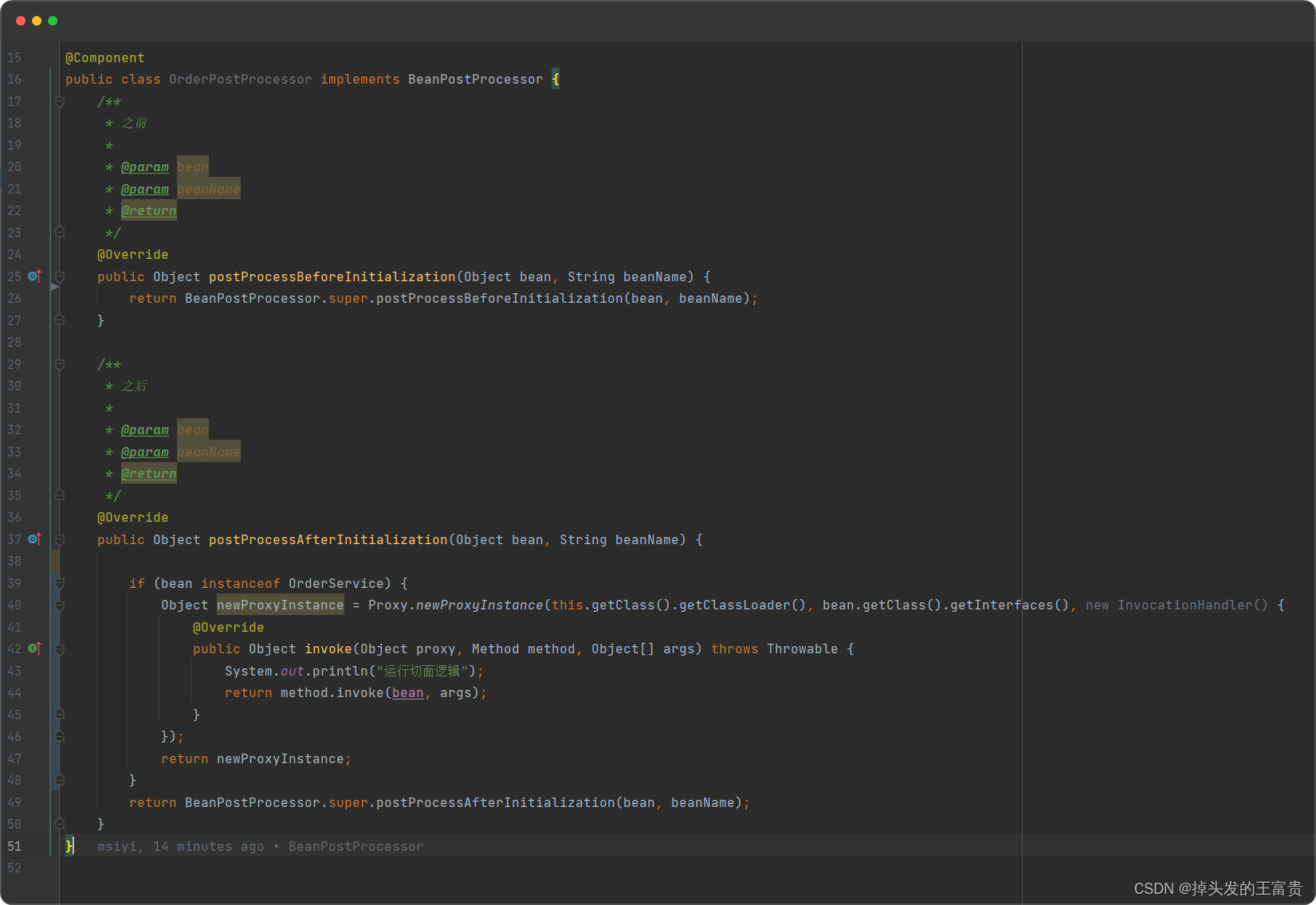Click line number 28 in the gutter

[14, 342]
